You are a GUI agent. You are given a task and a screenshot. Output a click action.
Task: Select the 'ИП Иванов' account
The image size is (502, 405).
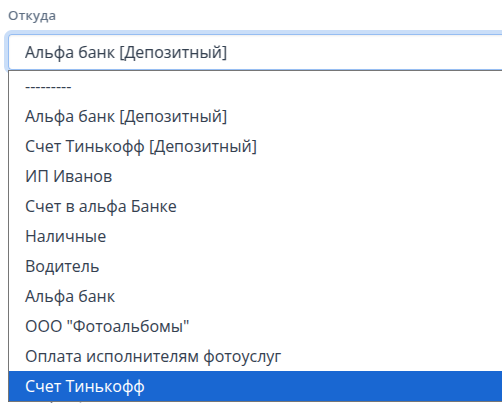point(255,176)
